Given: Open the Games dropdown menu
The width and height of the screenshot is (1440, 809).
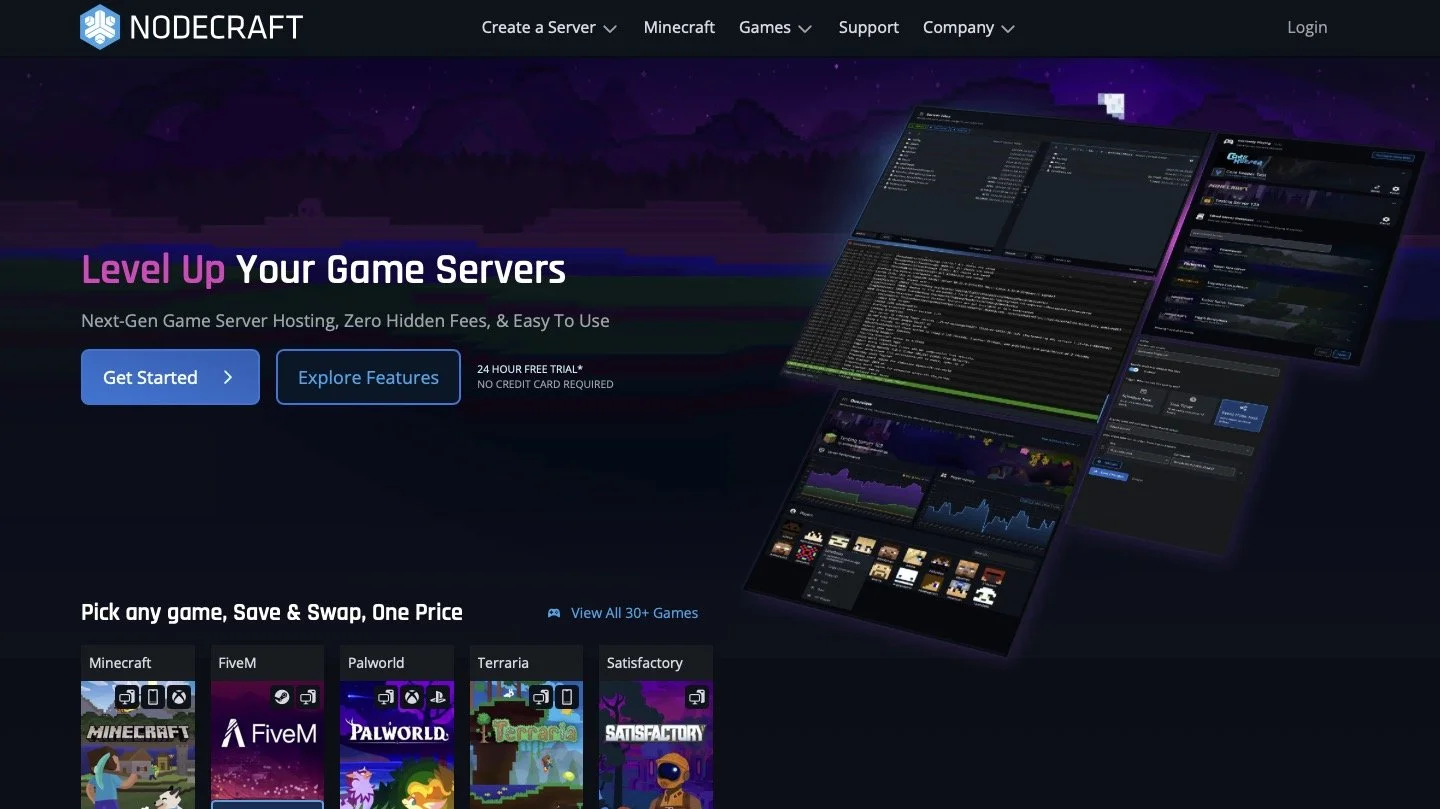Looking at the screenshot, I should pos(775,28).
